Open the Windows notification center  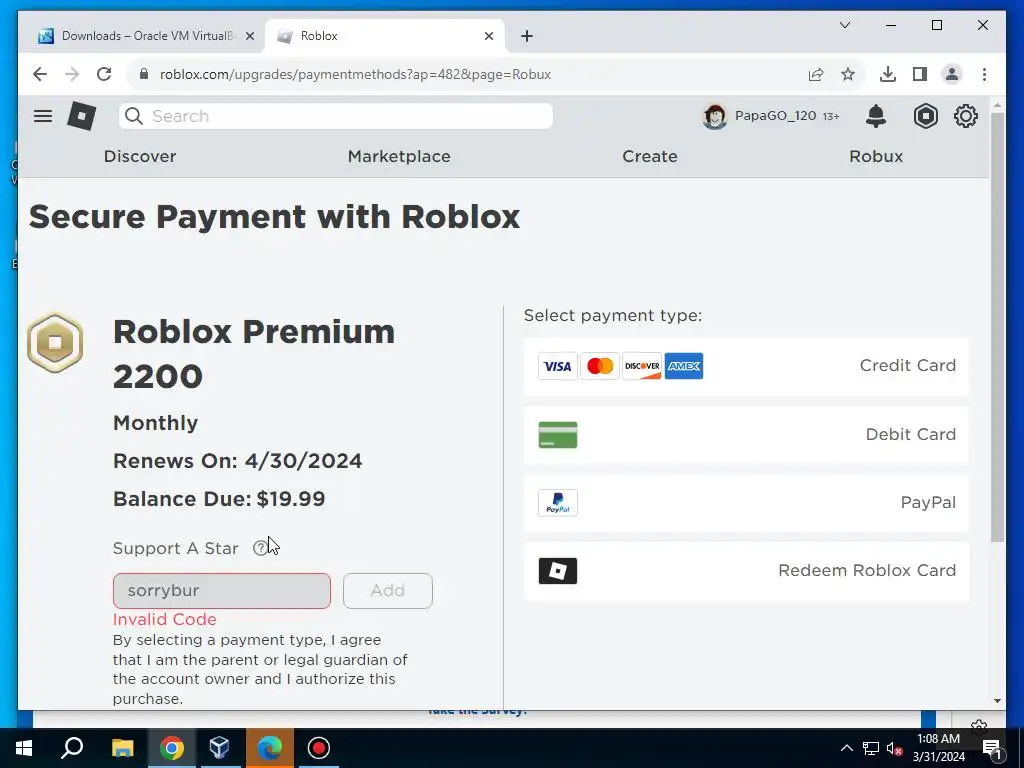pyautogui.click(x=991, y=748)
